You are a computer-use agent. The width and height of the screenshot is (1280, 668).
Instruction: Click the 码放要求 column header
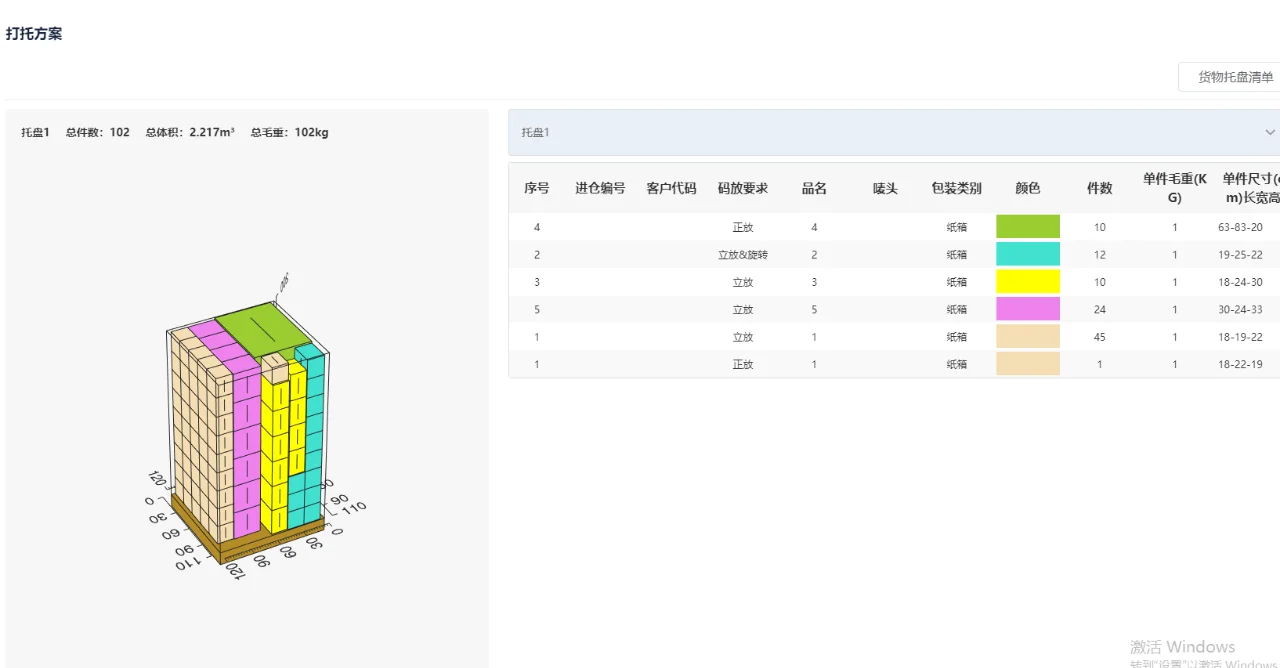742,188
